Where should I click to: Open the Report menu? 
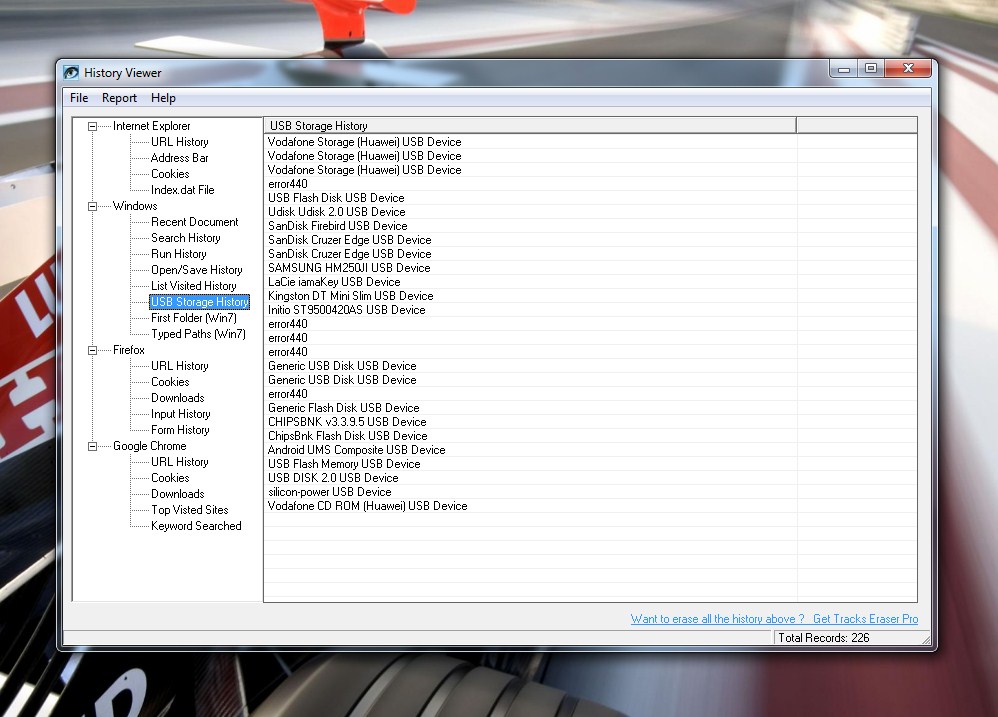tap(119, 98)
